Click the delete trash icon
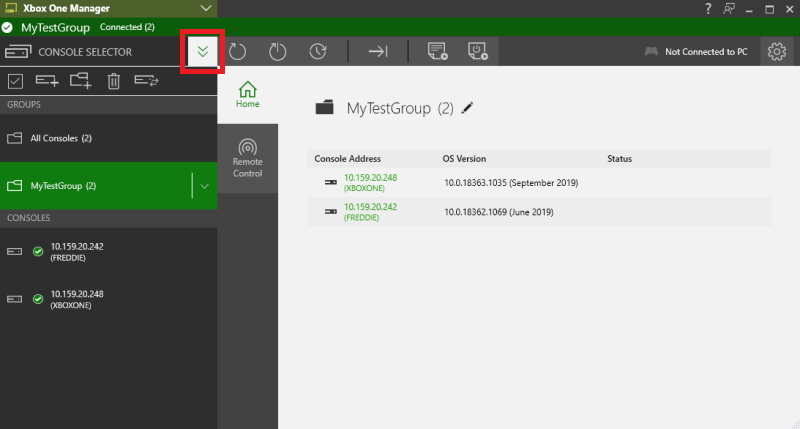 click(x=114, y=81)
